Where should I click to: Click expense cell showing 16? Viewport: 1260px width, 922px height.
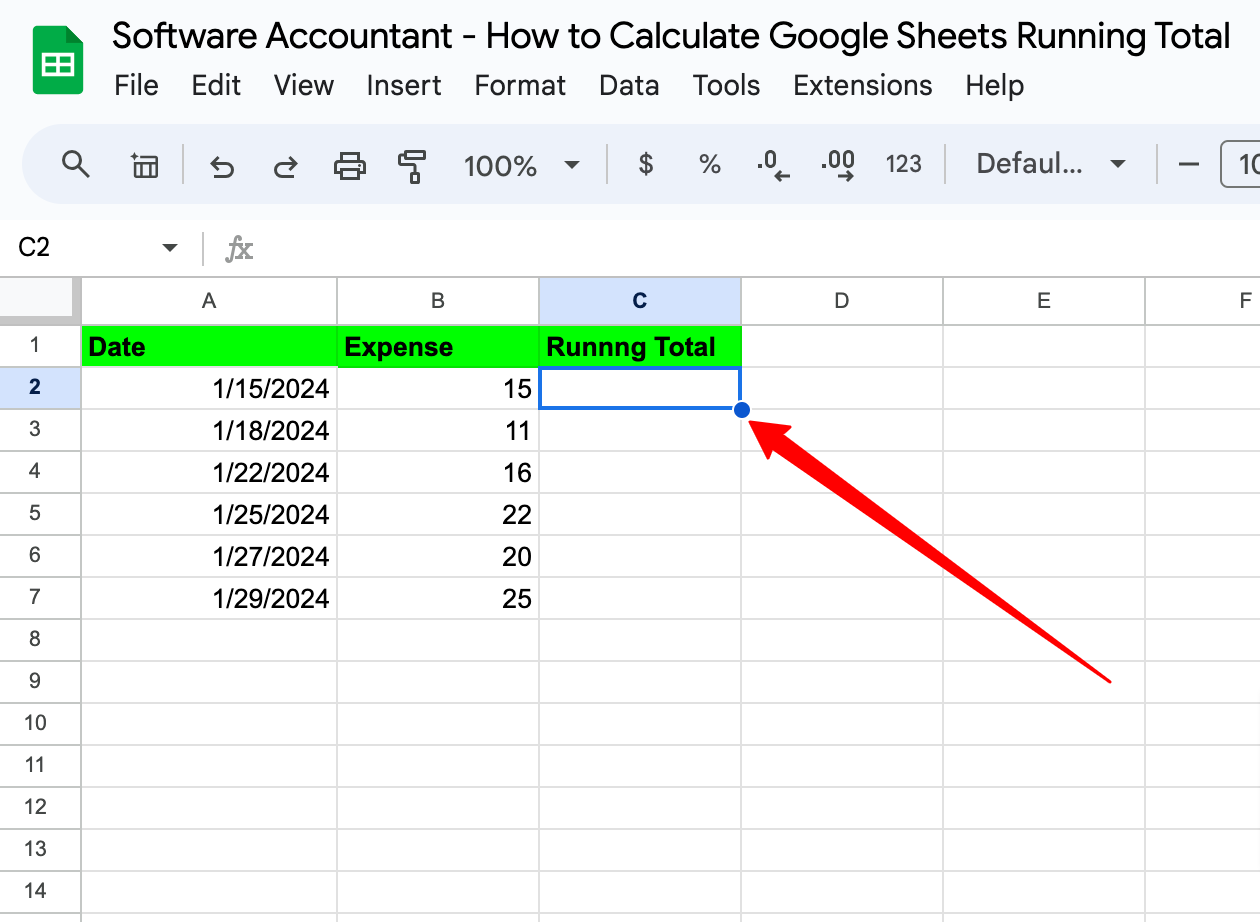(x=438, y=472)
